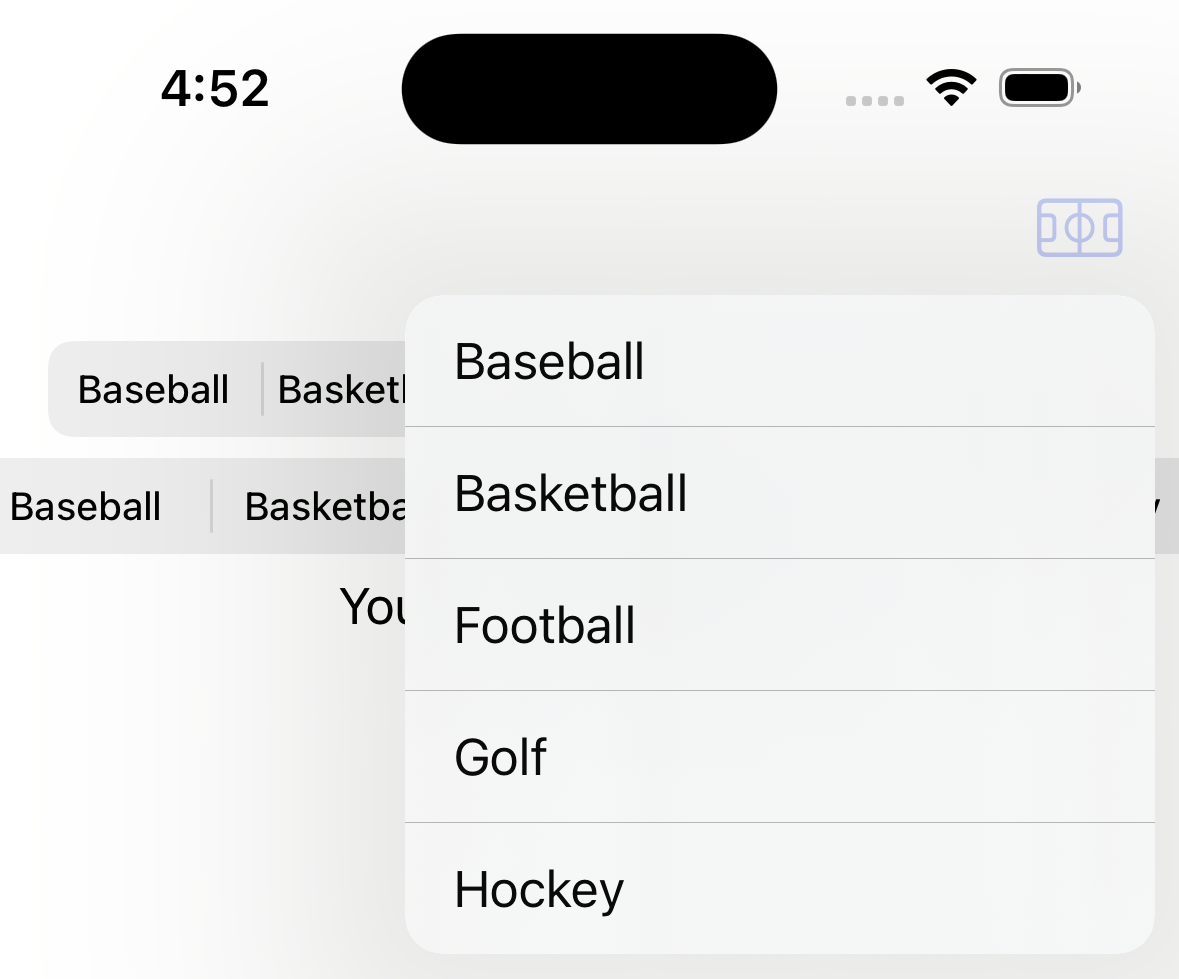The image size is (1179, 979).
Task: Tap the 4:52 clock display
Action: tap(215, 89)
